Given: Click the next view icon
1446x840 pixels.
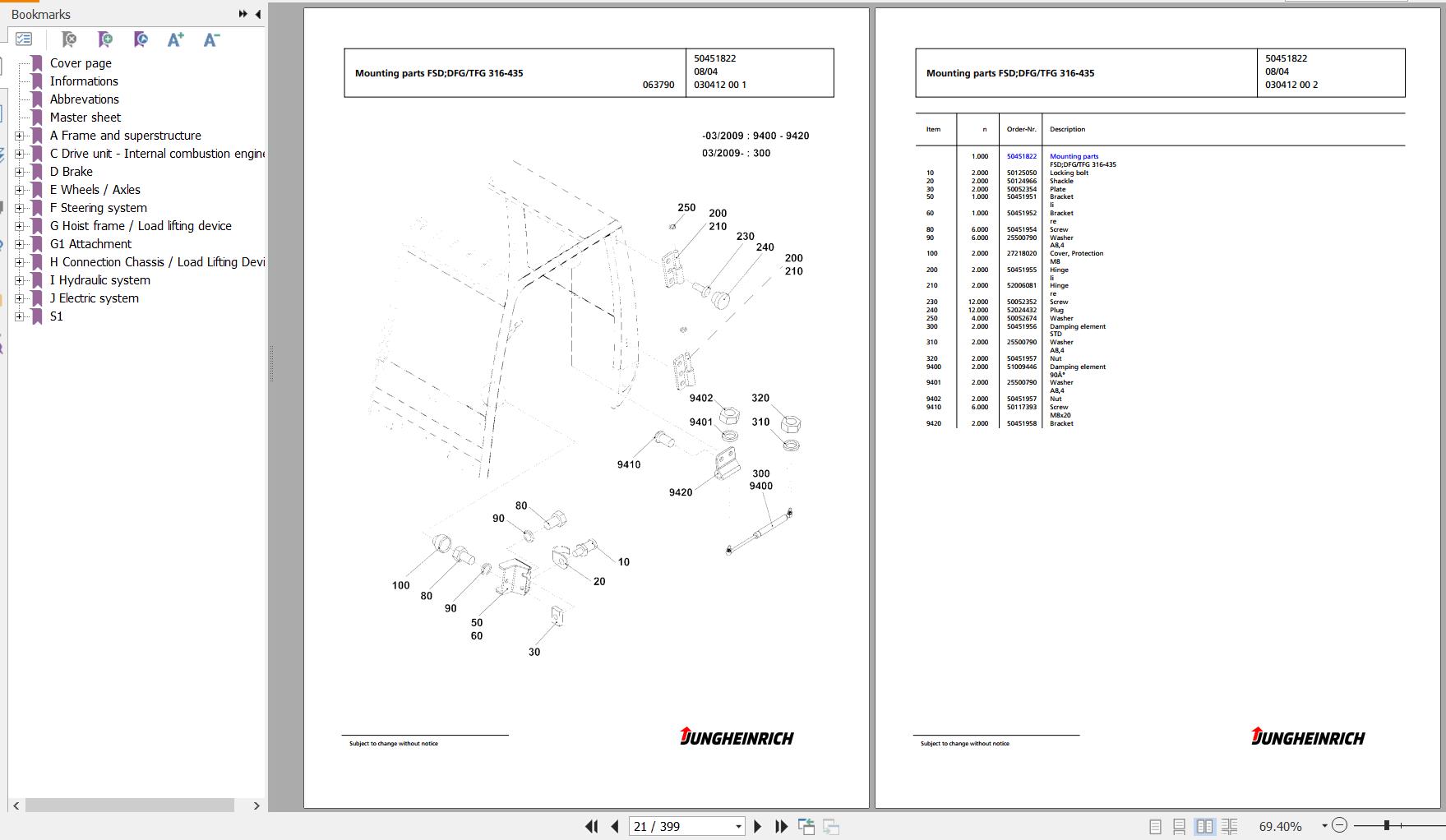Looking at the screenshot, I should 831,826.
